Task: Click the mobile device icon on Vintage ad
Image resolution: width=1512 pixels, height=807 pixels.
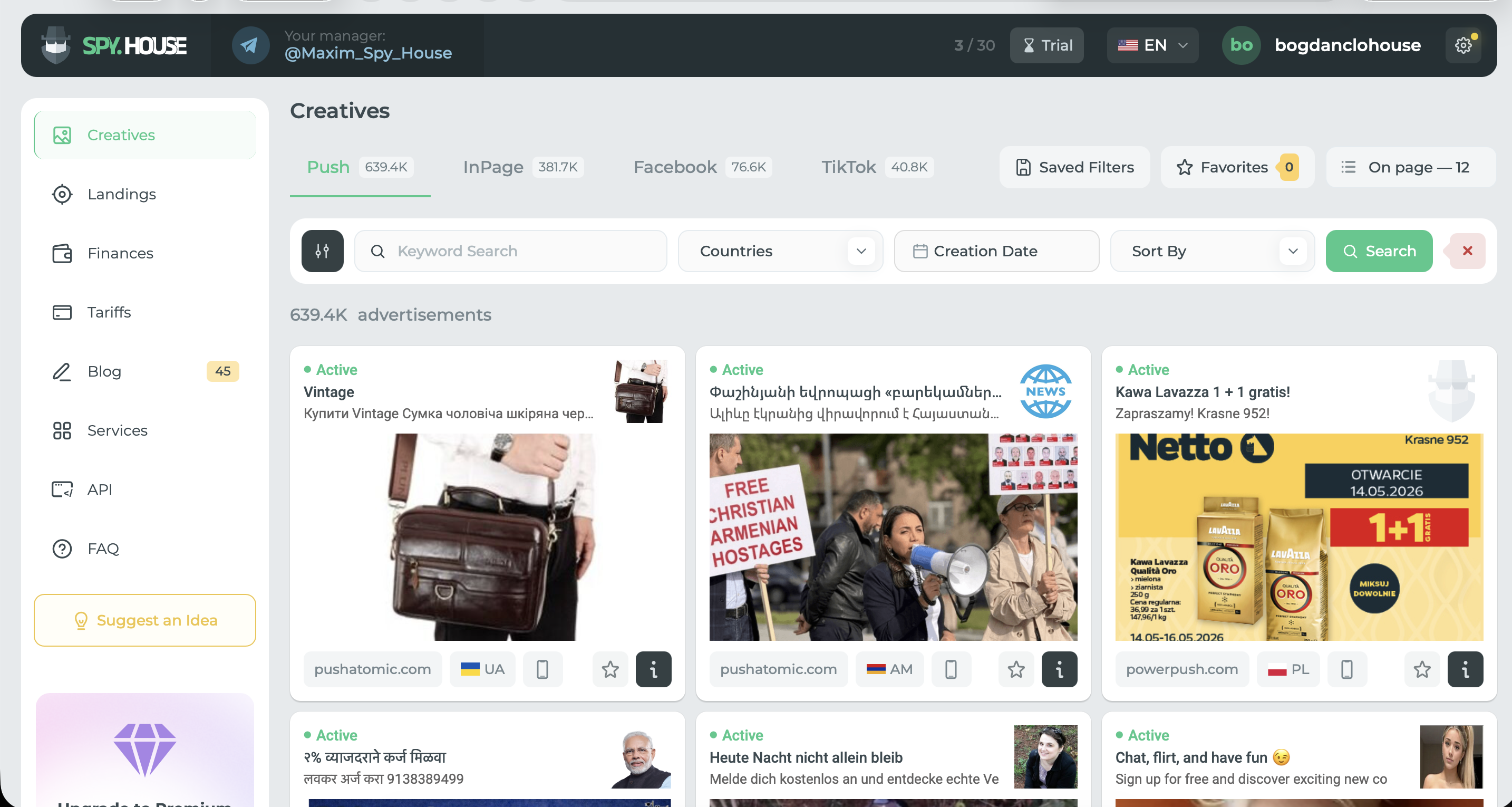Action: click(542, 669)
